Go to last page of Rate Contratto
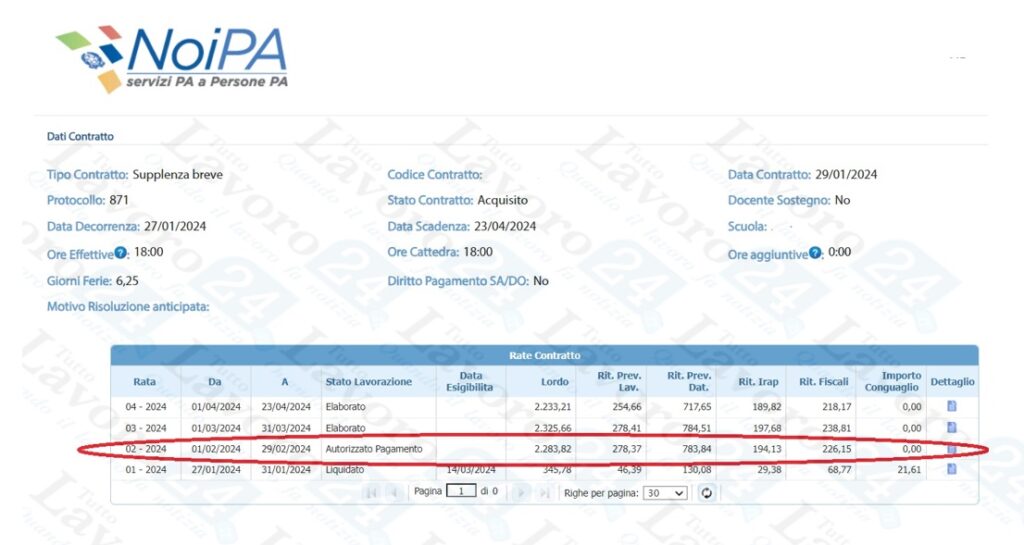The height and width of the screenshot is (545, 1024). [x=543, y=493]
